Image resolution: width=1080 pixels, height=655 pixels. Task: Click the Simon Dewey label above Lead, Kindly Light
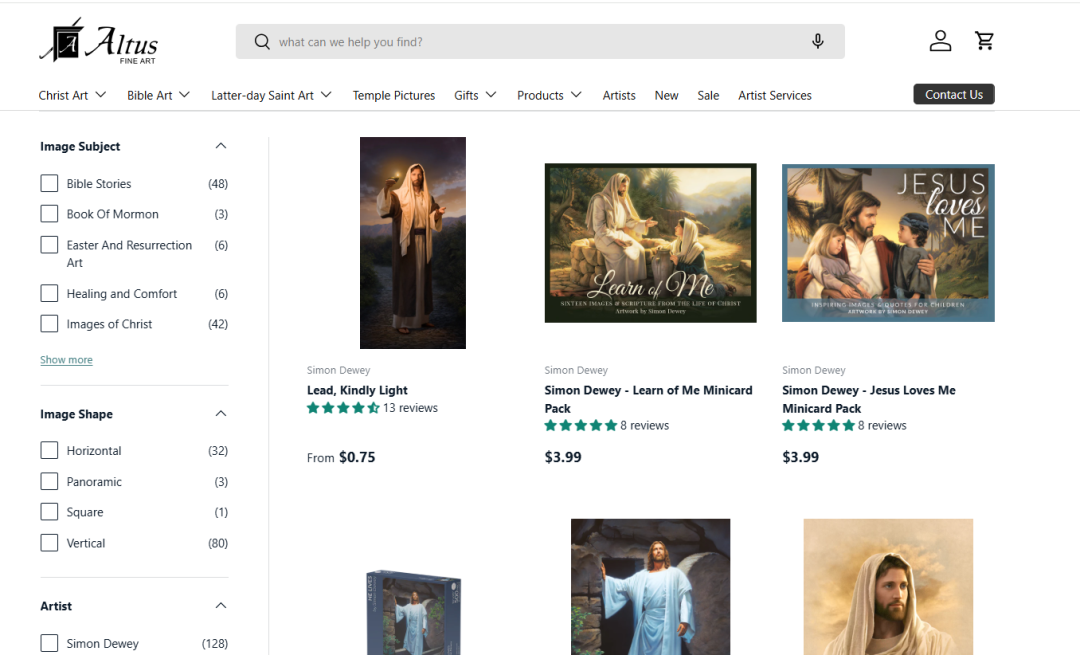338,371
